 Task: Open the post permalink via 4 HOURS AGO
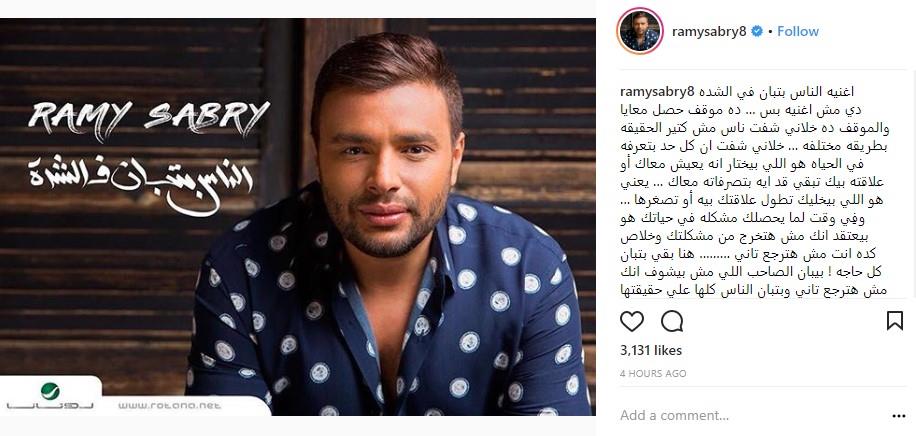point(653,373)
